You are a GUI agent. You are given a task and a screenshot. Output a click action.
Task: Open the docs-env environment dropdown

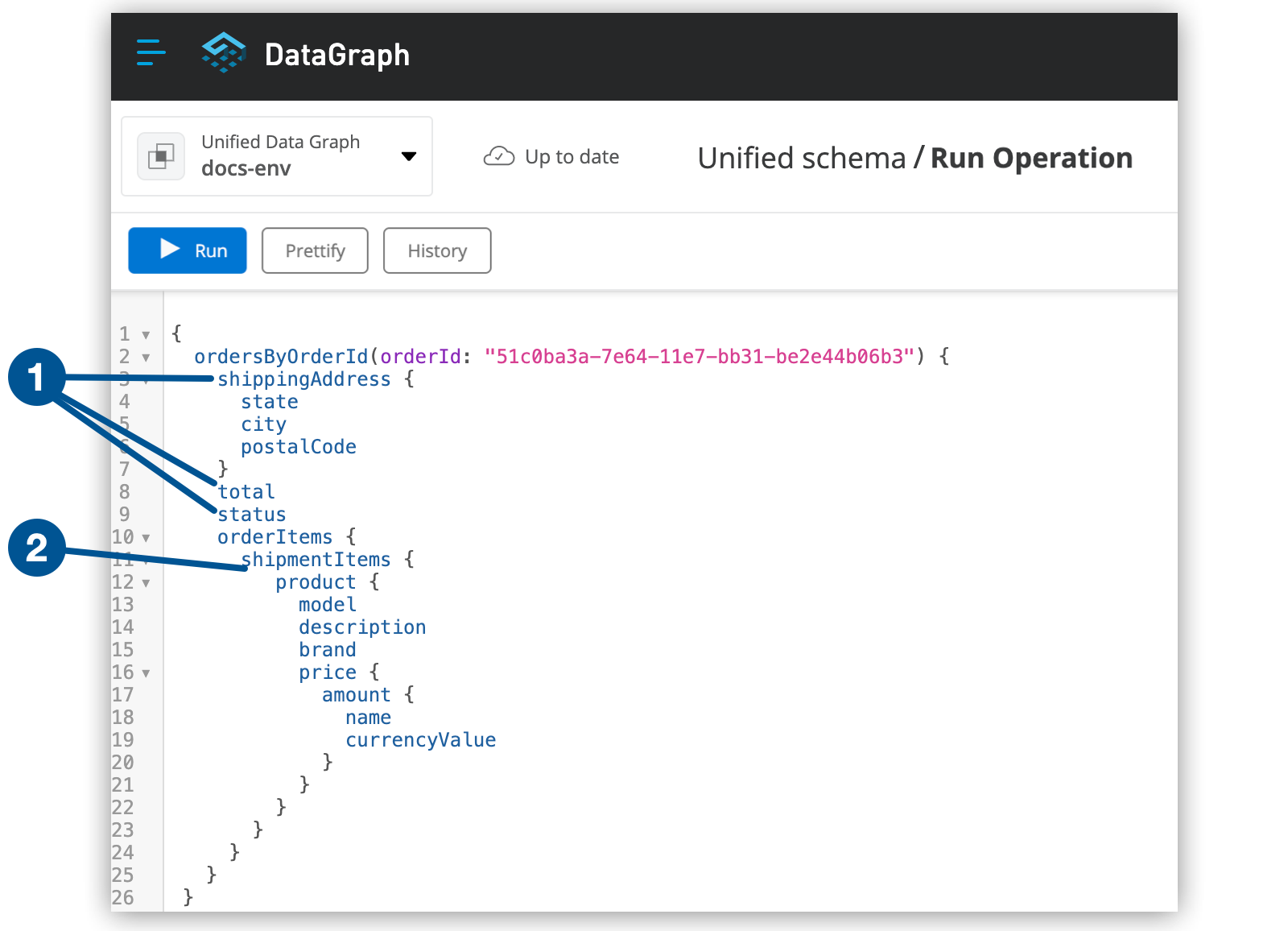point(409,156)
